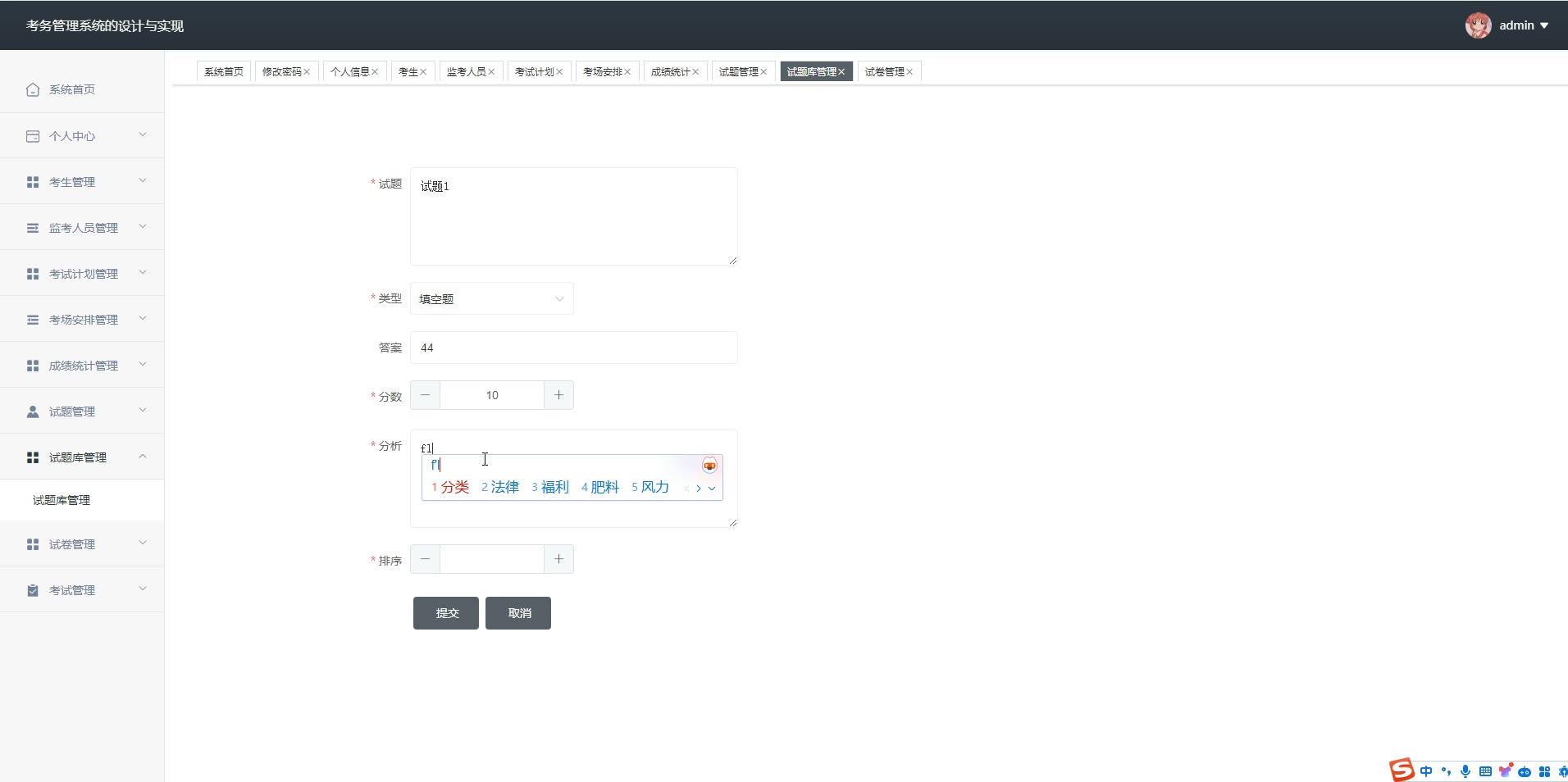Choose IME candidate 5 风力

tap(650, 487)
